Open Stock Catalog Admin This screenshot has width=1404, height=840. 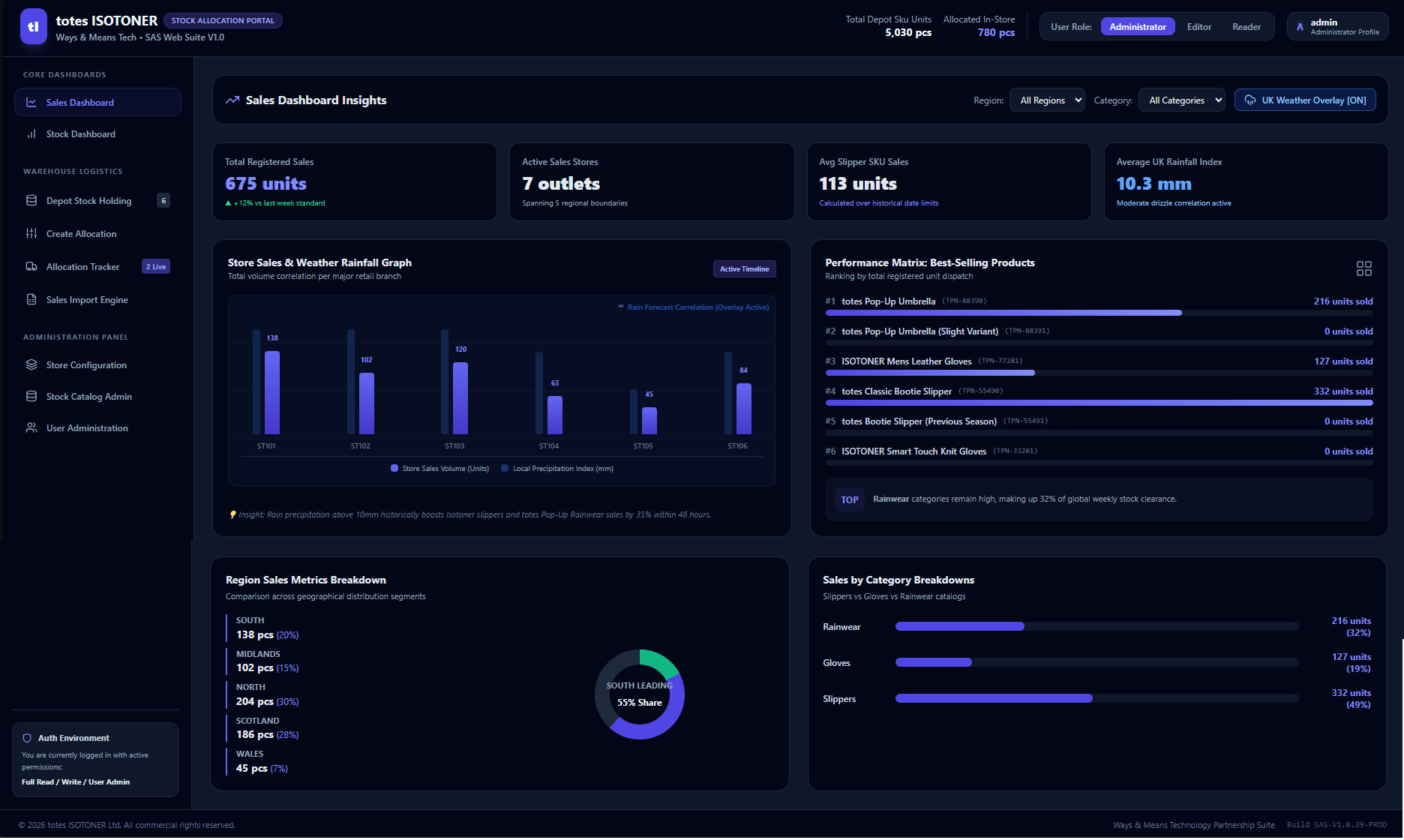tap(97, 396)
